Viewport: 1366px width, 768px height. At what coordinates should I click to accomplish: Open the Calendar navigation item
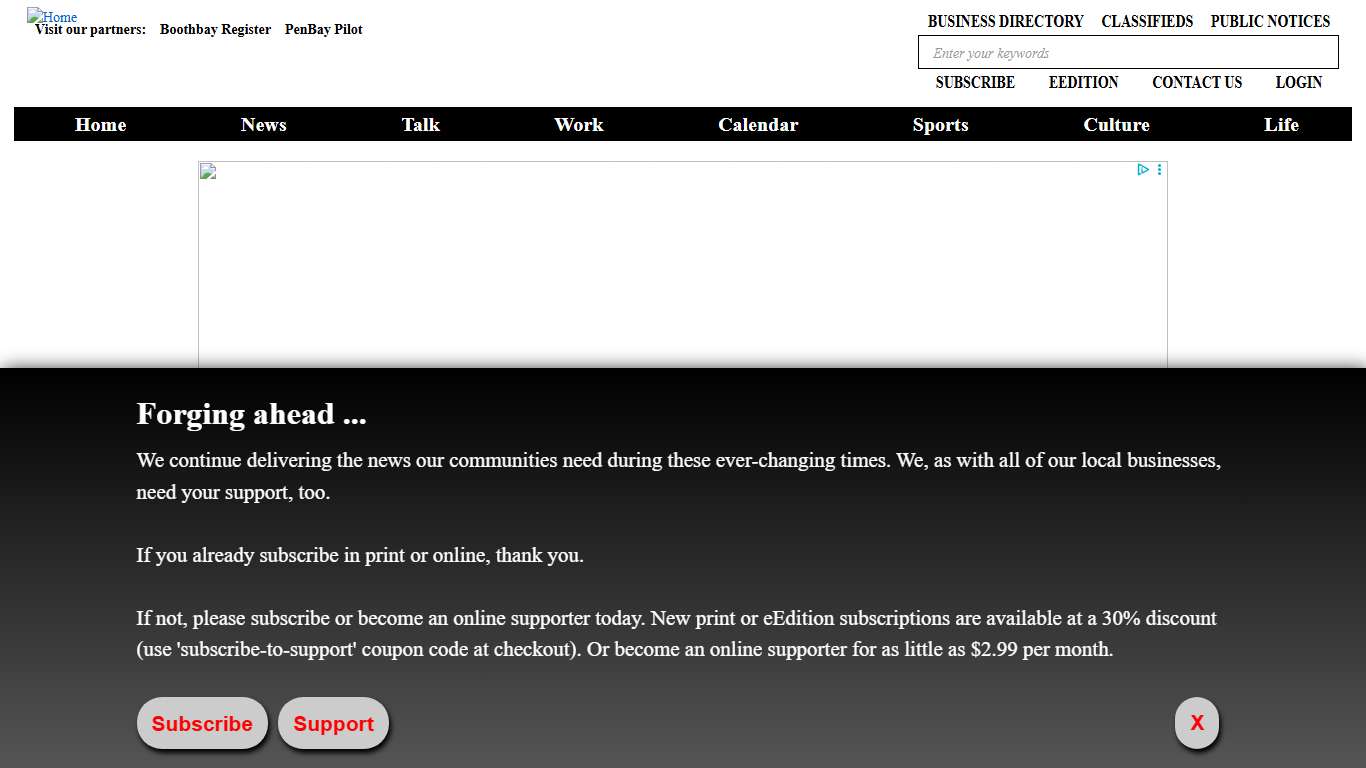point(758,125)
